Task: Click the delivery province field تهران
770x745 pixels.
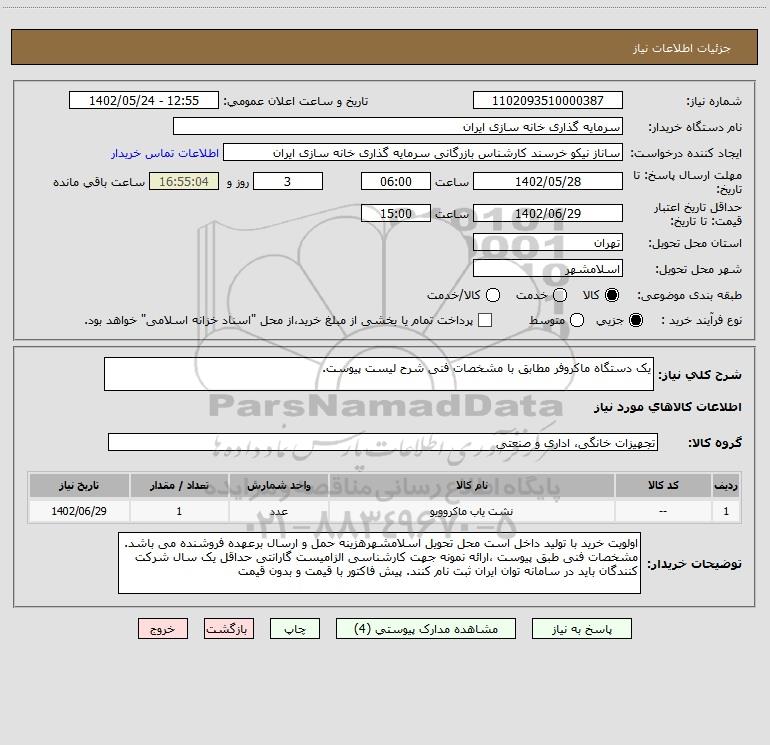Action: [548, 243]
